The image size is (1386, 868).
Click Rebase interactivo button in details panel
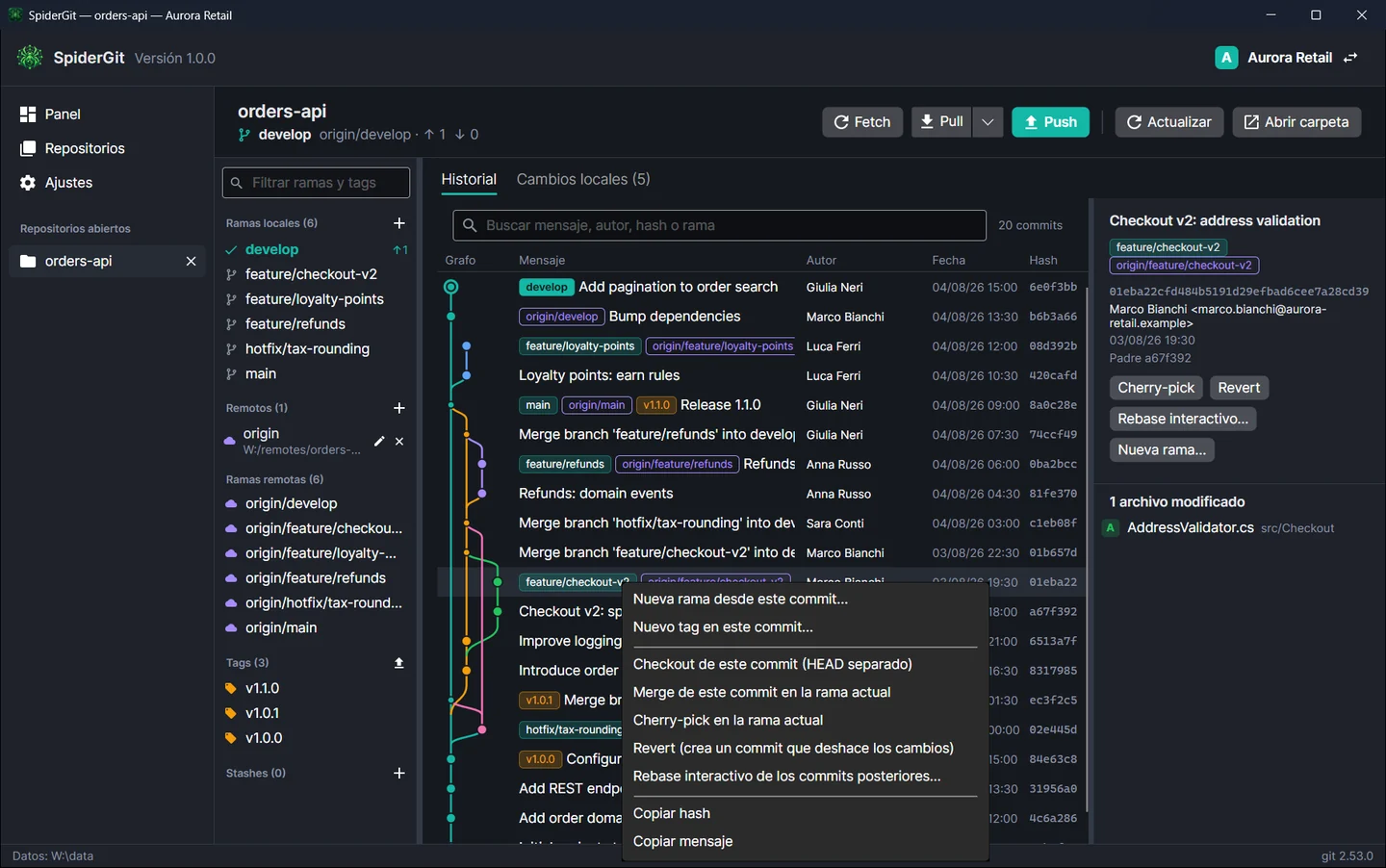pos(1183,419)
